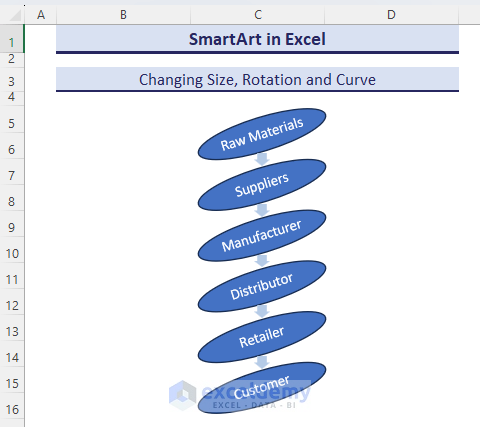Select row 2 header

click(12, 59)
